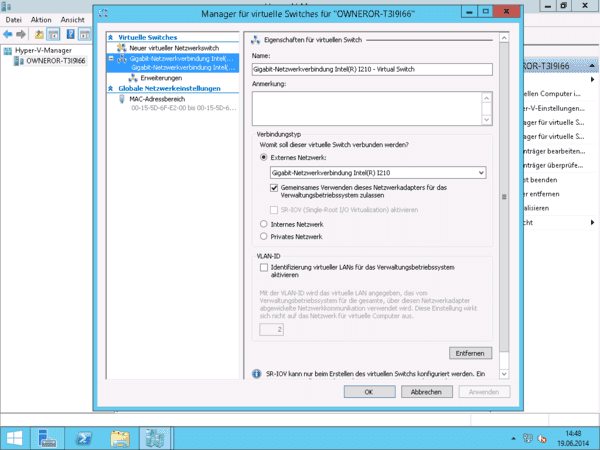
Task: Click the Actions pane collapse arrow beside ROR-T3I9I66
Action: click(x=592, y=66)
